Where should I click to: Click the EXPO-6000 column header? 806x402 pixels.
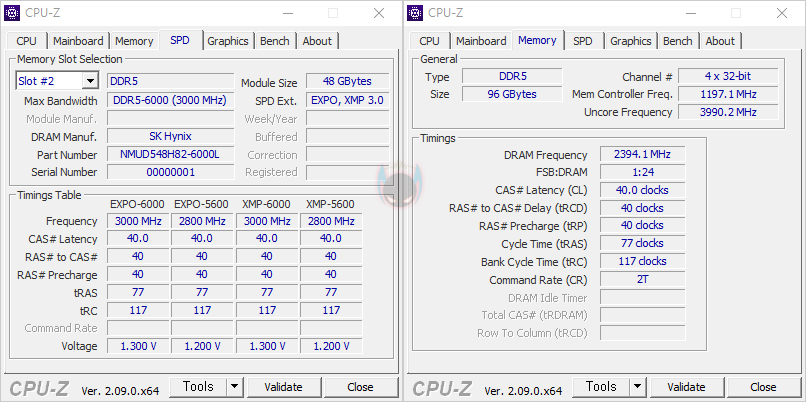137,205
